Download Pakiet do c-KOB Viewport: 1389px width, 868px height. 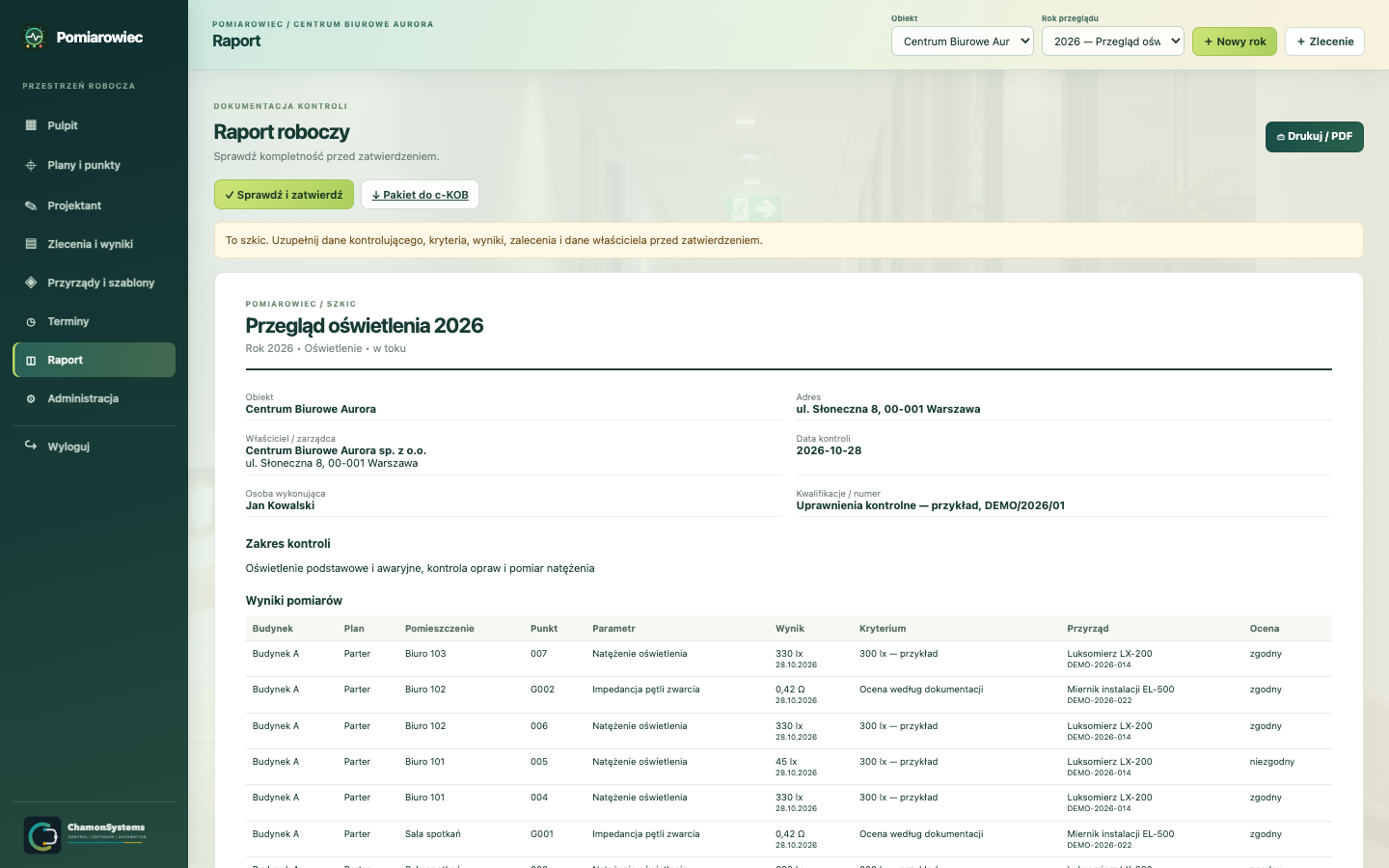[420, 195]
